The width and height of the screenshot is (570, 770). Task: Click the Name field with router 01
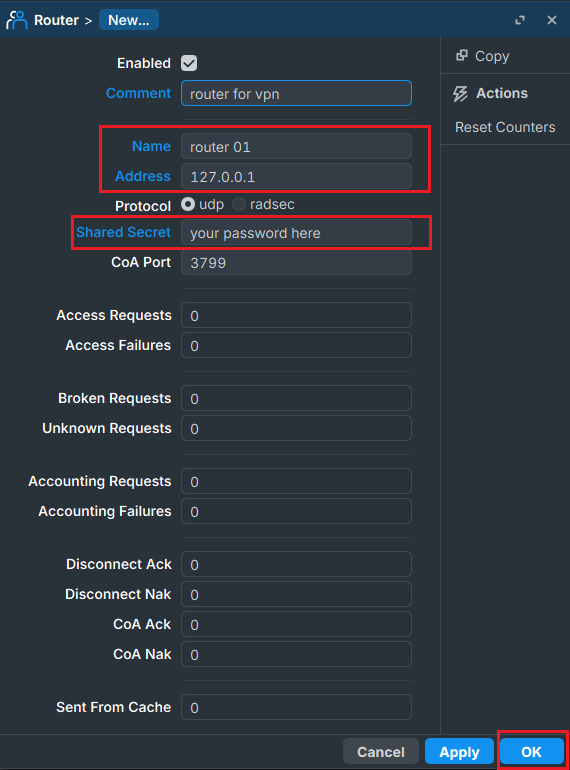point(296,146)
